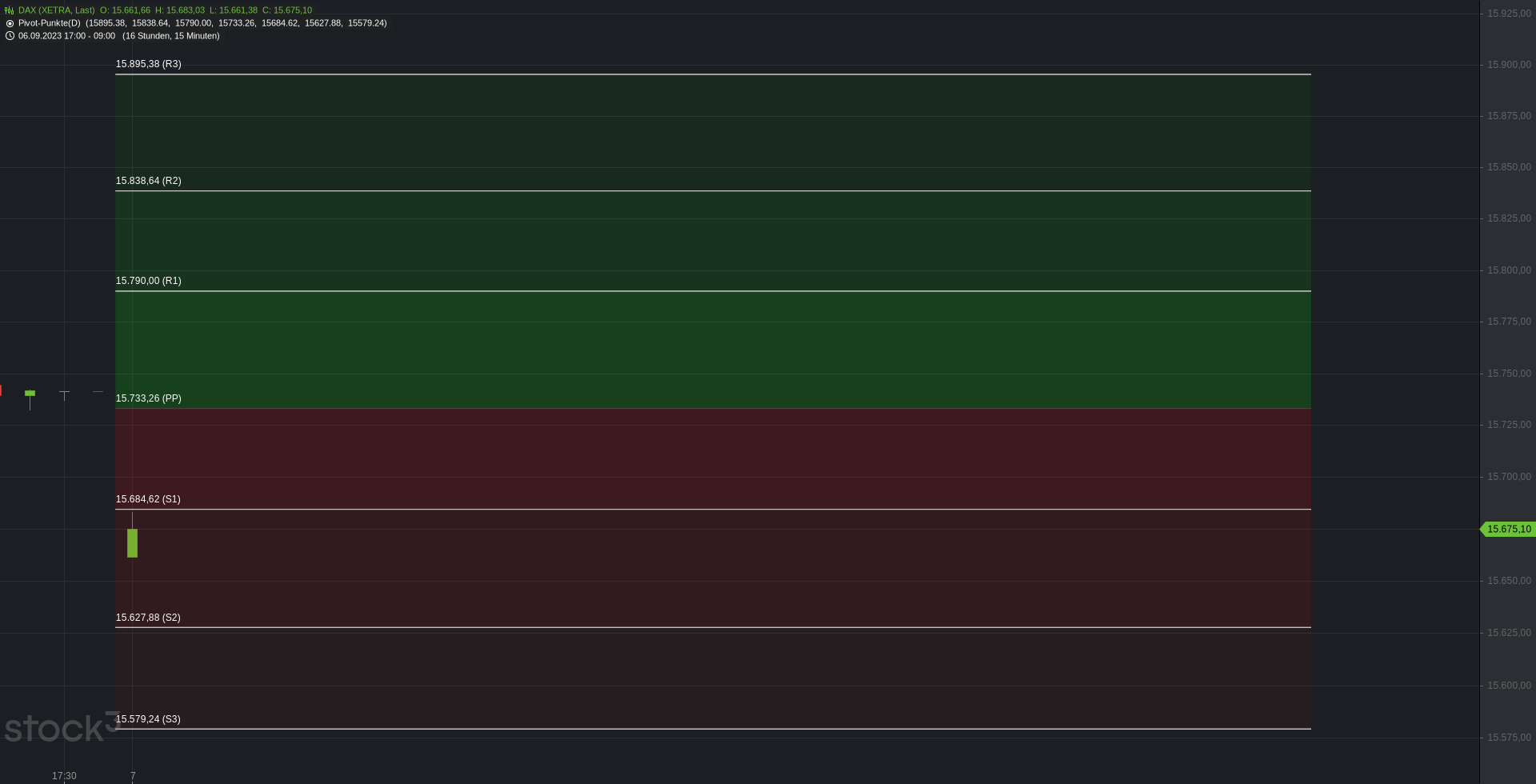Image resolution: width=1536 pixels, height=784 pixels.
Task: Click the 06.09.2023 17:00 - 09:00 time range
Action: coord(66,36)
